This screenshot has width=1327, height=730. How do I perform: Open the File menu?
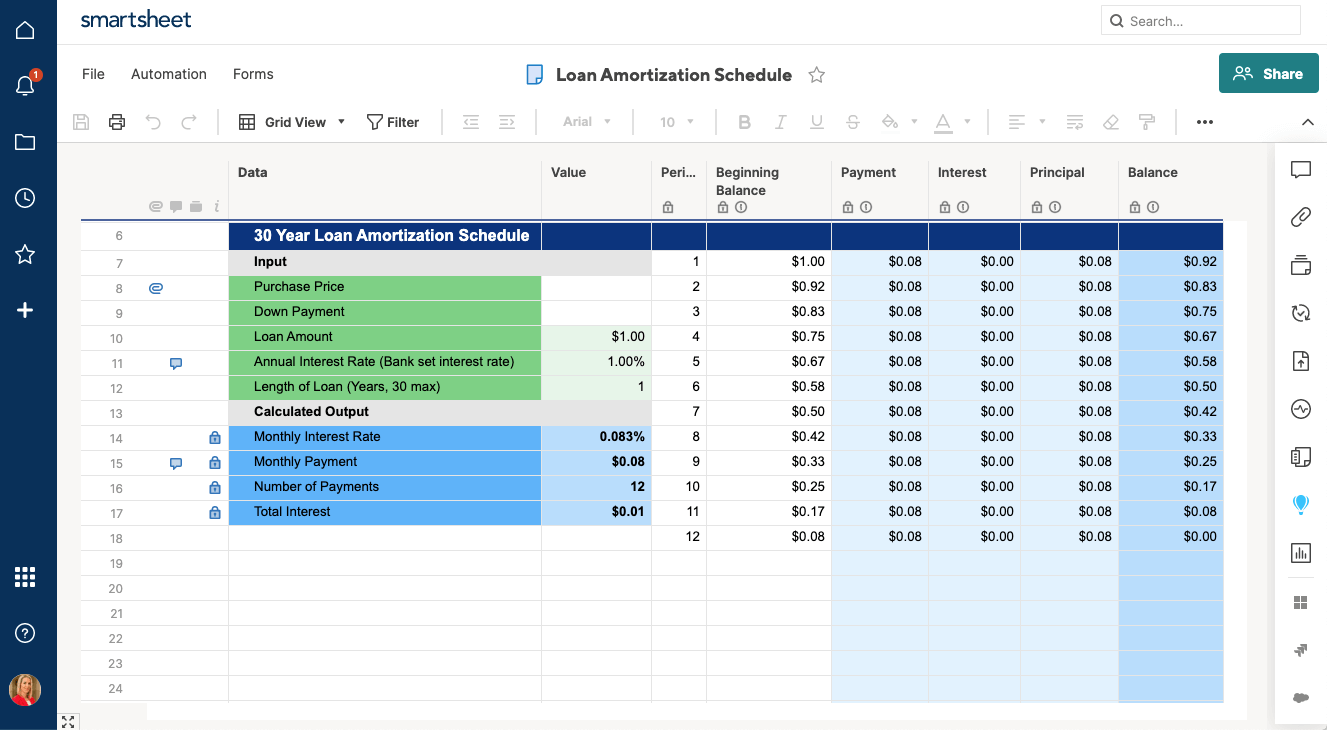click(x=93, y=74)
